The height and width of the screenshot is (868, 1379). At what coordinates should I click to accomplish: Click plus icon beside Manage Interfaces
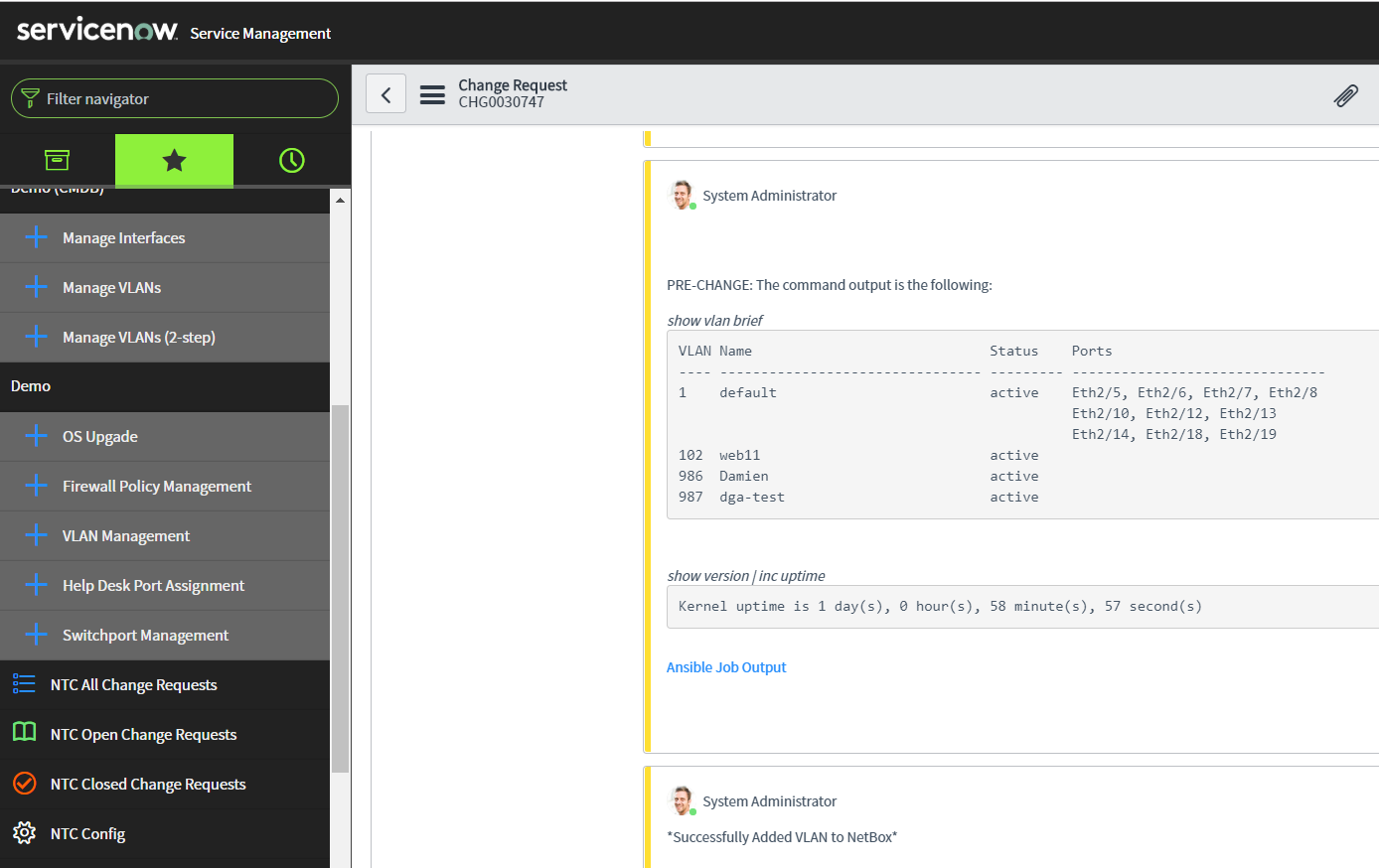[x=36, y=237]
